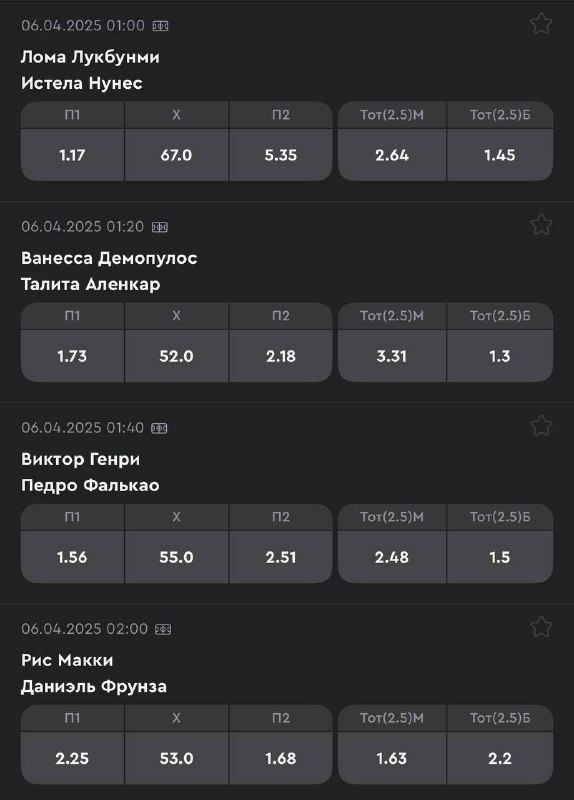Pick the draw odds 67.0
574x800 pixels.
pos(177,155)
